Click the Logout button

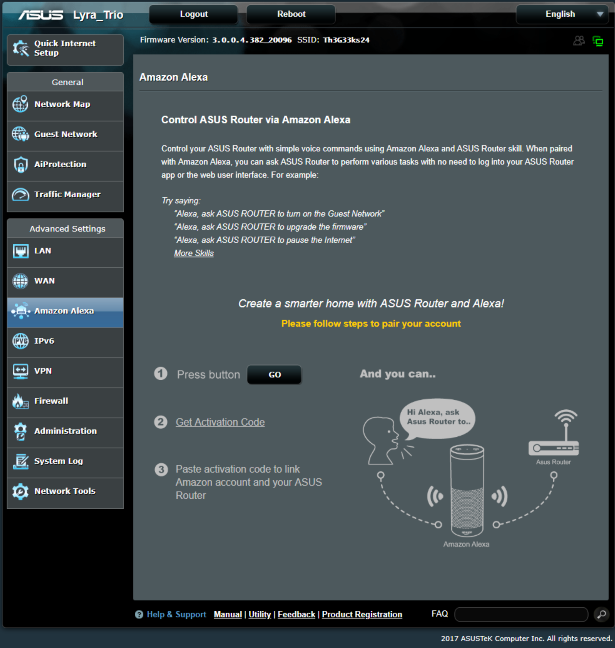pos(193,14)
